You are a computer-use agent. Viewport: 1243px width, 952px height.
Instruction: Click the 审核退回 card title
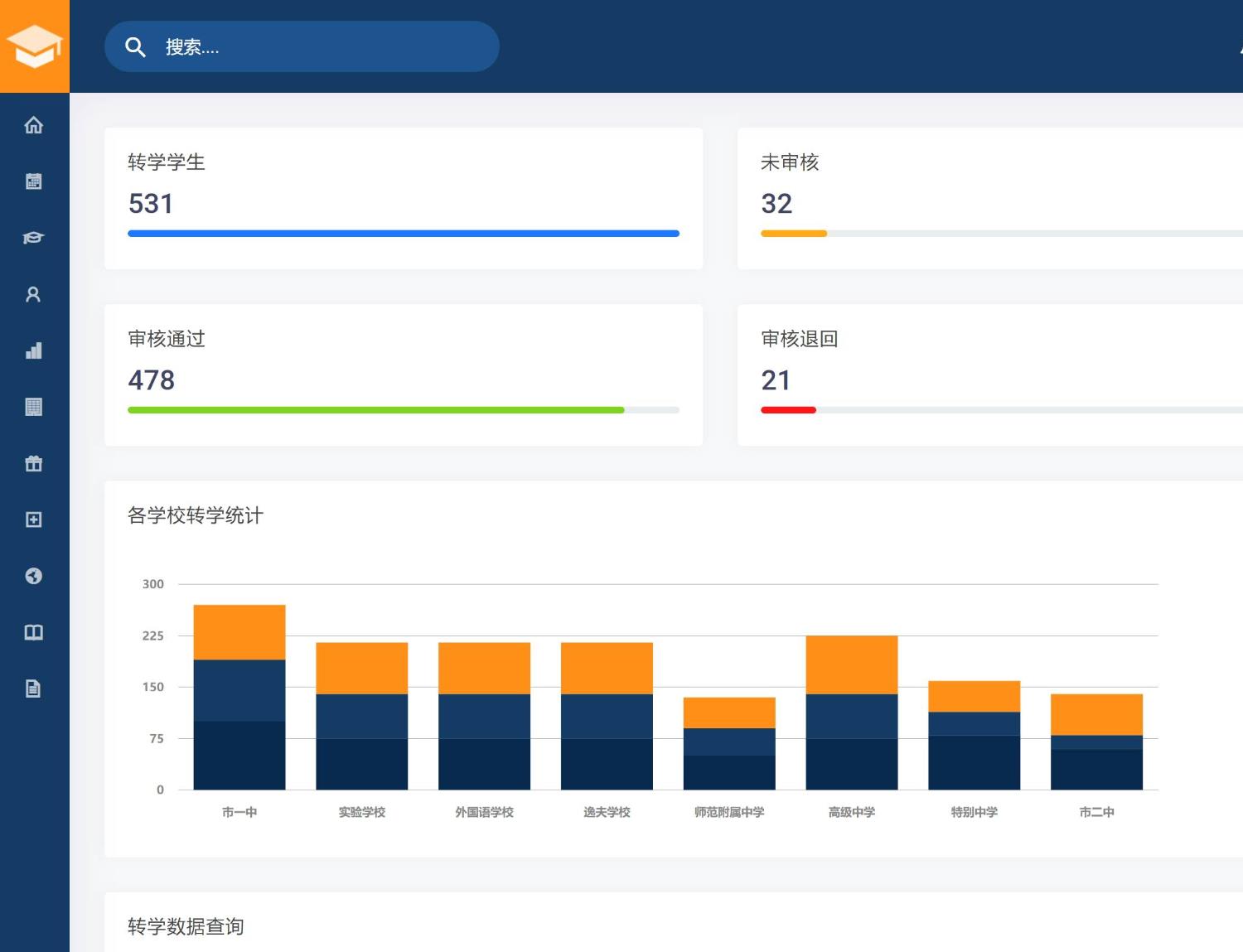[800, 339]
